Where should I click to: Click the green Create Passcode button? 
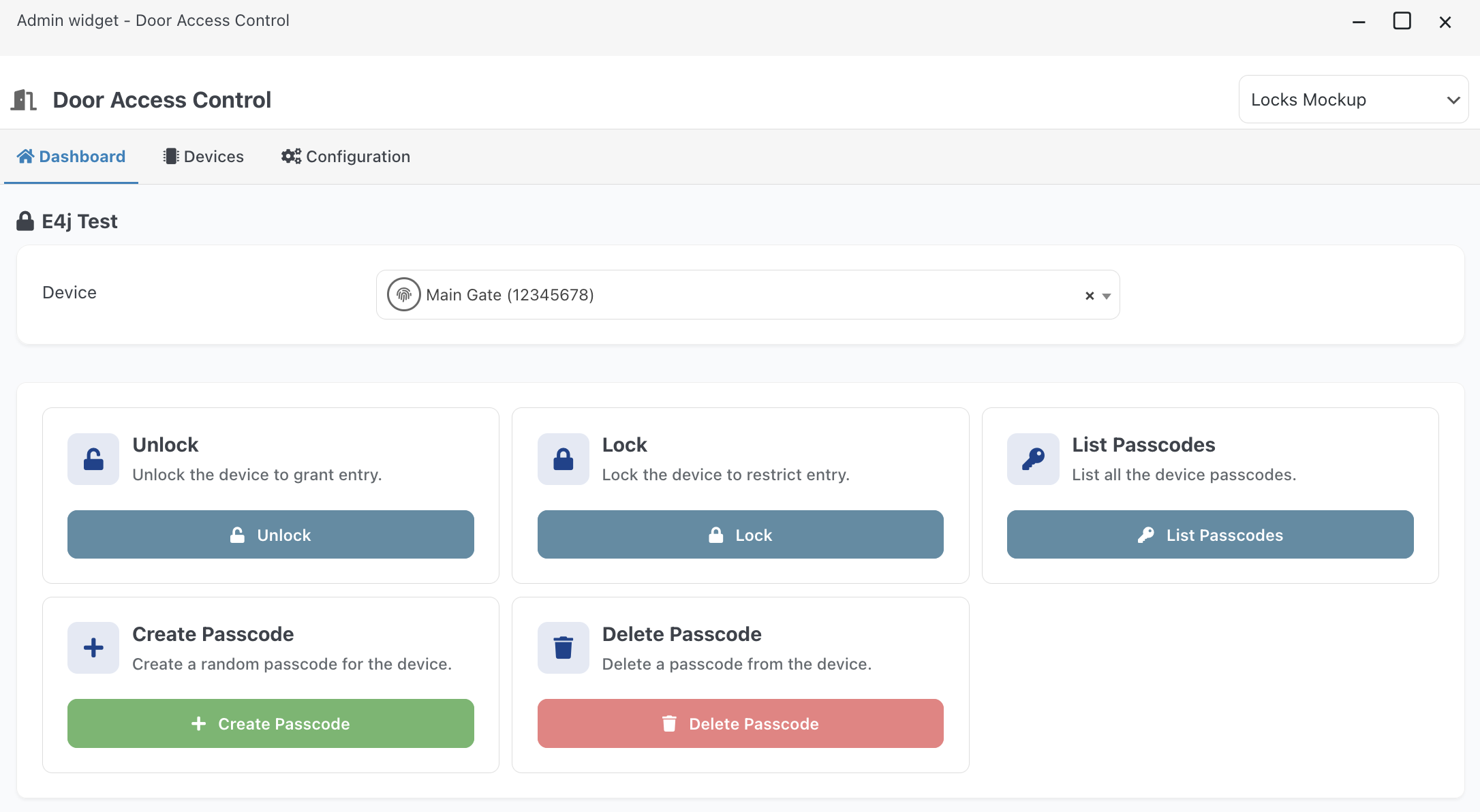[271, 723]
